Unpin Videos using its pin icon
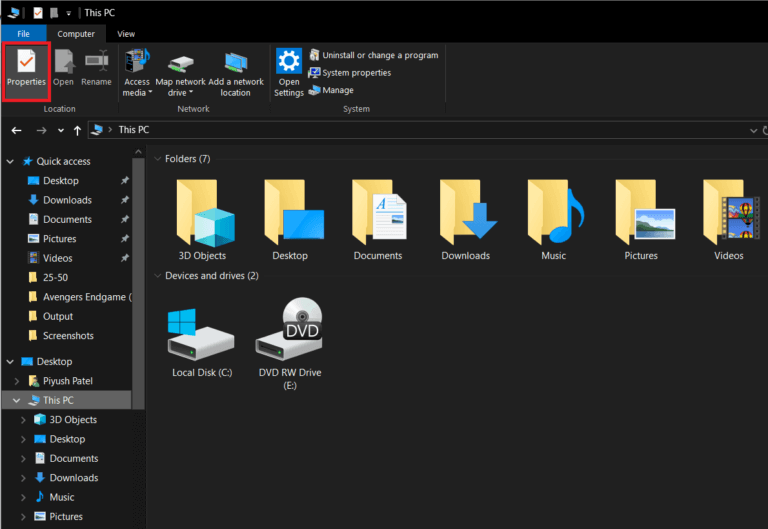This screenshot has height=529, width=768. (x=125, y=258)
